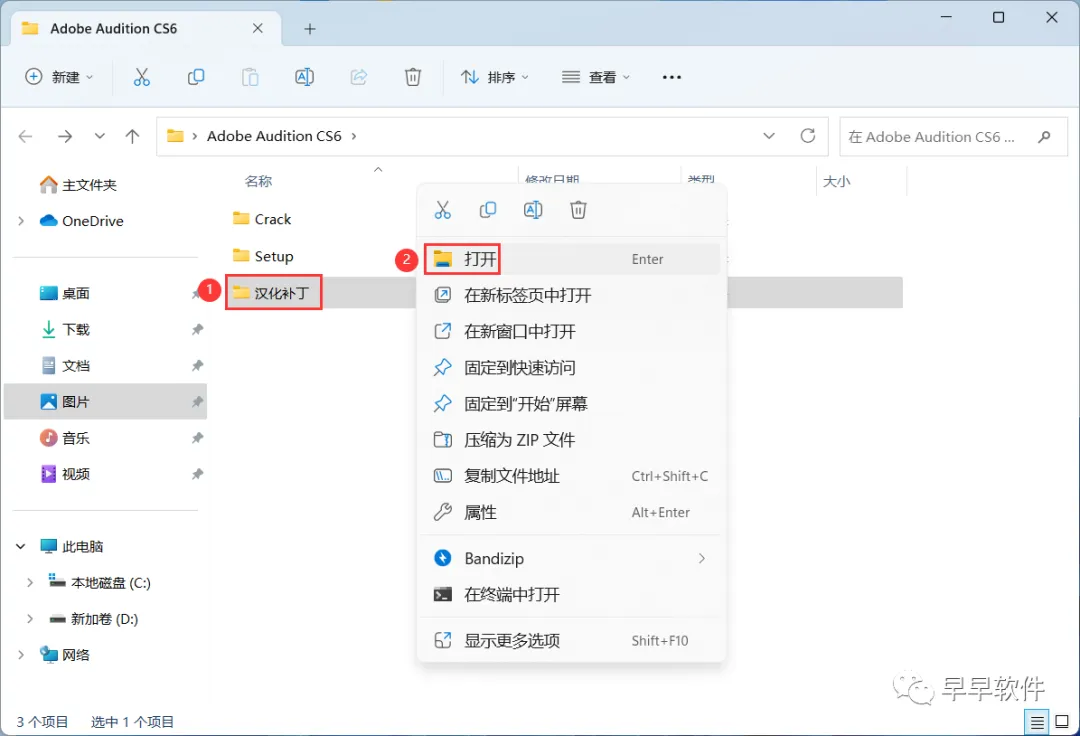Close the Adobe Audition CS6 tab
This screenshot has width=1080, height=736.
258,28
